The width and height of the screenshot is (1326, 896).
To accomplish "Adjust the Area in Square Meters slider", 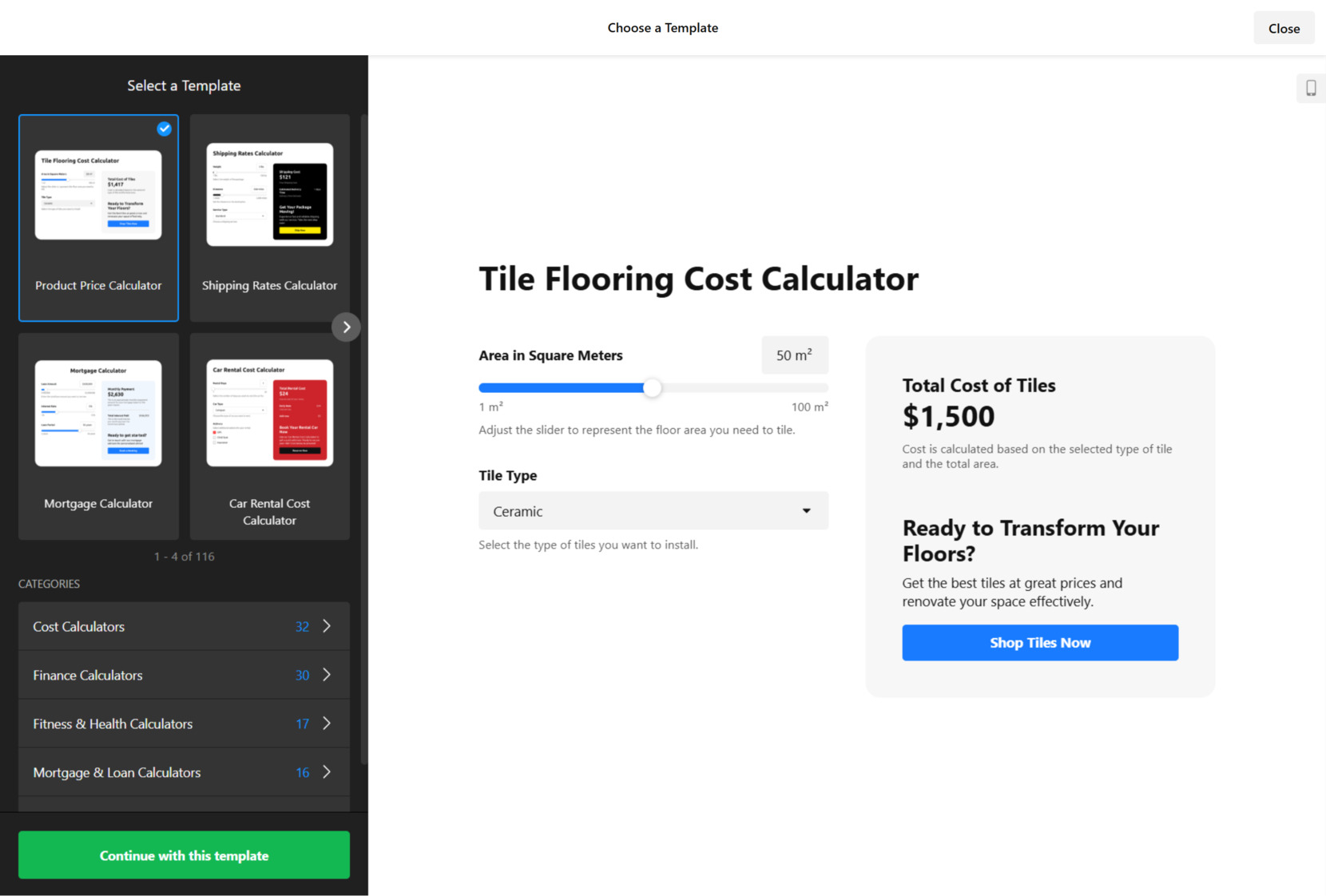I will click(x=653, y=387).
